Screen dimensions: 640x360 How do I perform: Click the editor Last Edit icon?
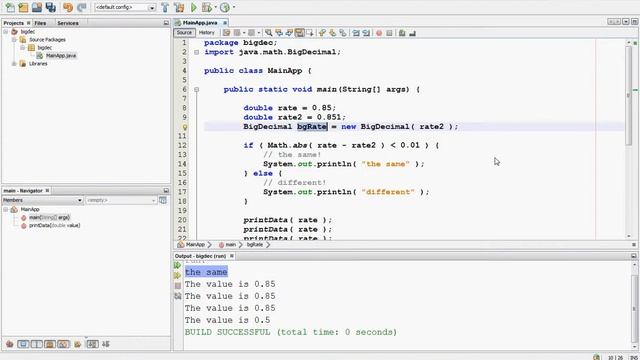click(x=227, y=33)
